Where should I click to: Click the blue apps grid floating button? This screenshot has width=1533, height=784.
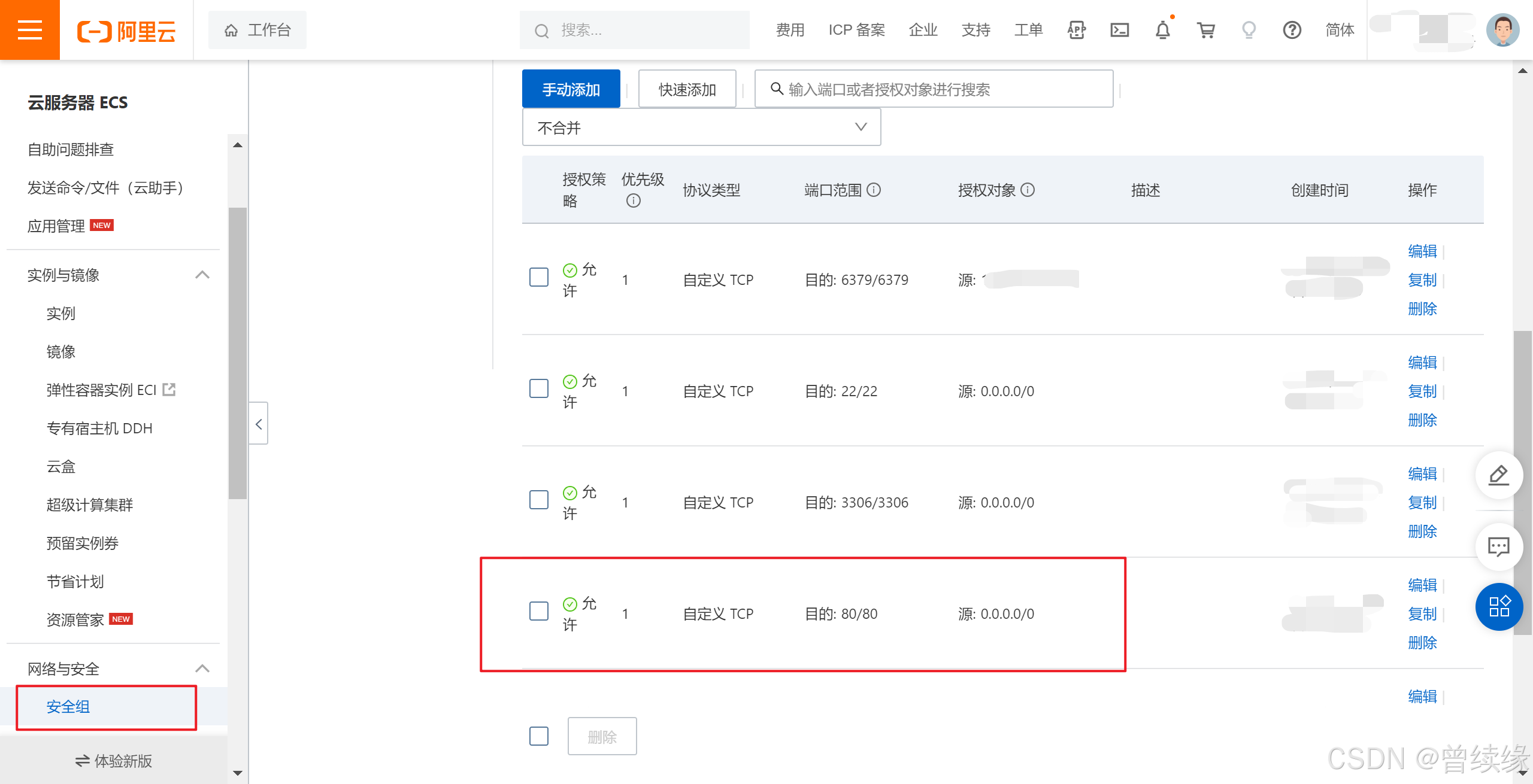pos(1498,606)
